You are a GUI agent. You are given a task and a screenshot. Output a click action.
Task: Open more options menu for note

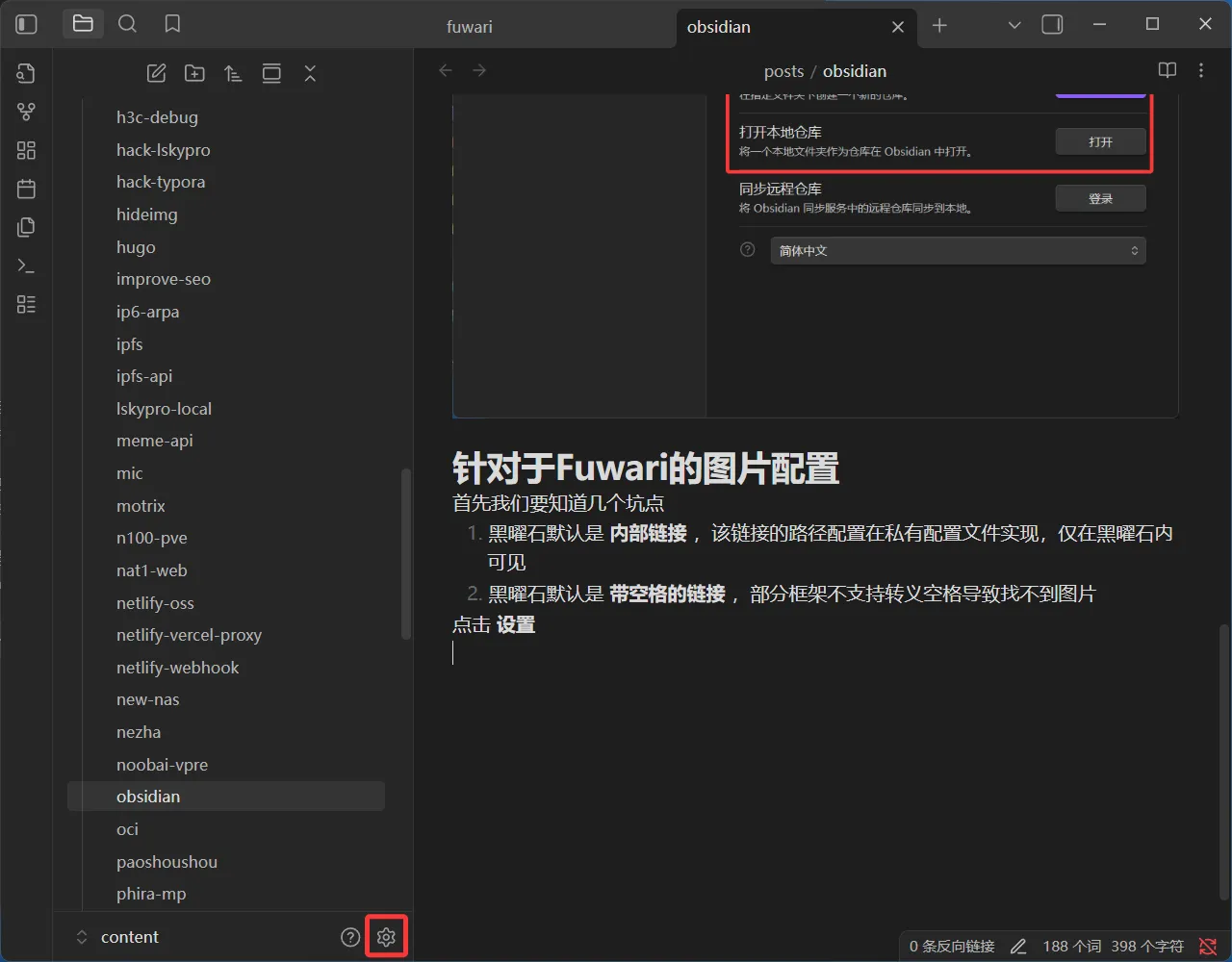click(1200, 70)
